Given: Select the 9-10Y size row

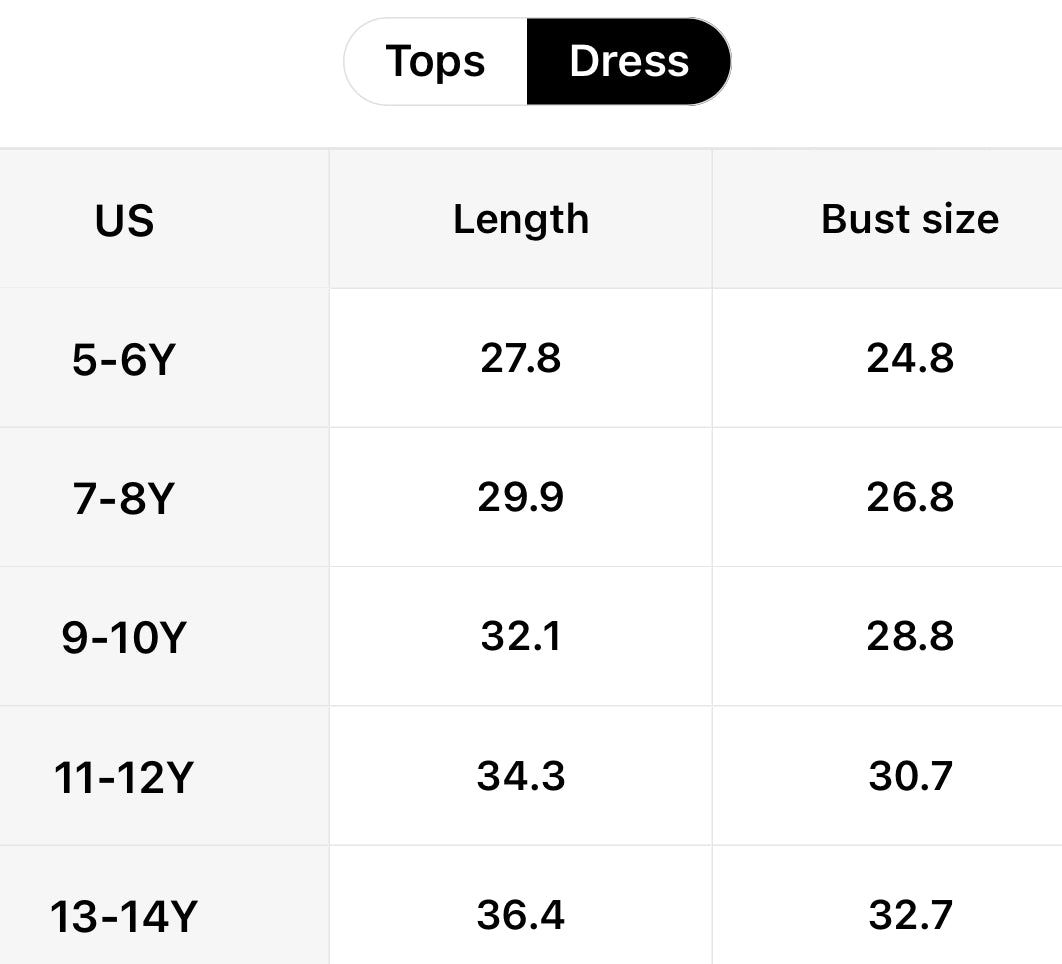Looking at the screenshot, I should pos(122,637).
